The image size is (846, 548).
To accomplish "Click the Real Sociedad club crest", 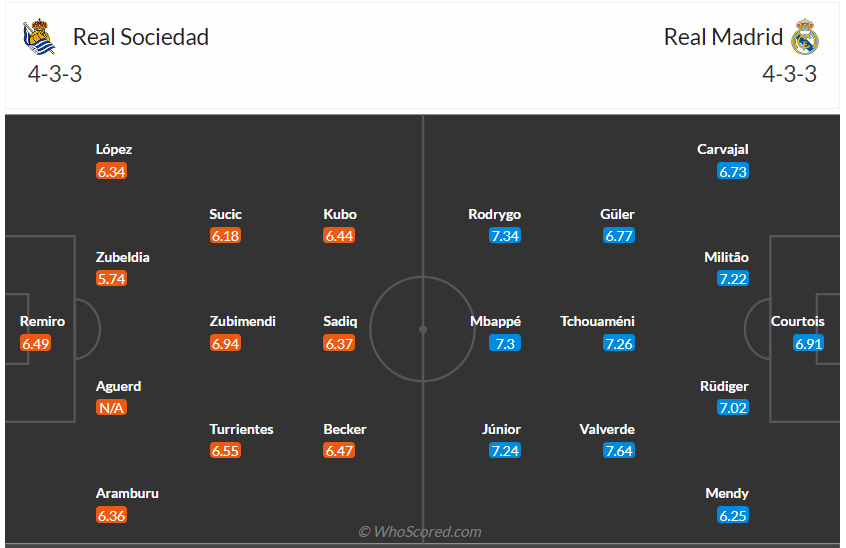I will click(x=38, y=38).
